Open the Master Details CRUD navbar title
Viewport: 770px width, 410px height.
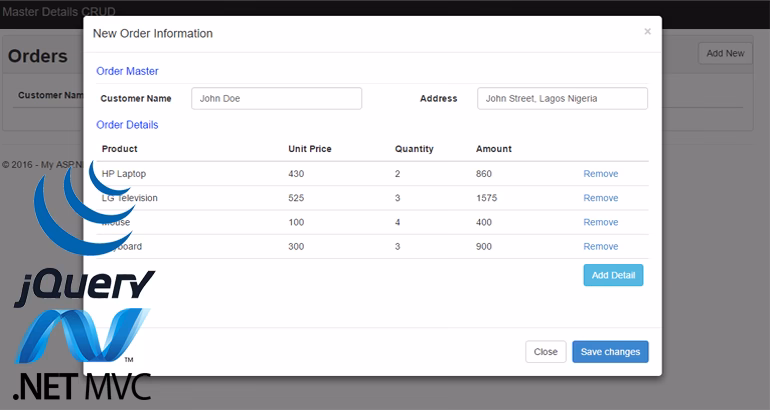tap(58, 12)
